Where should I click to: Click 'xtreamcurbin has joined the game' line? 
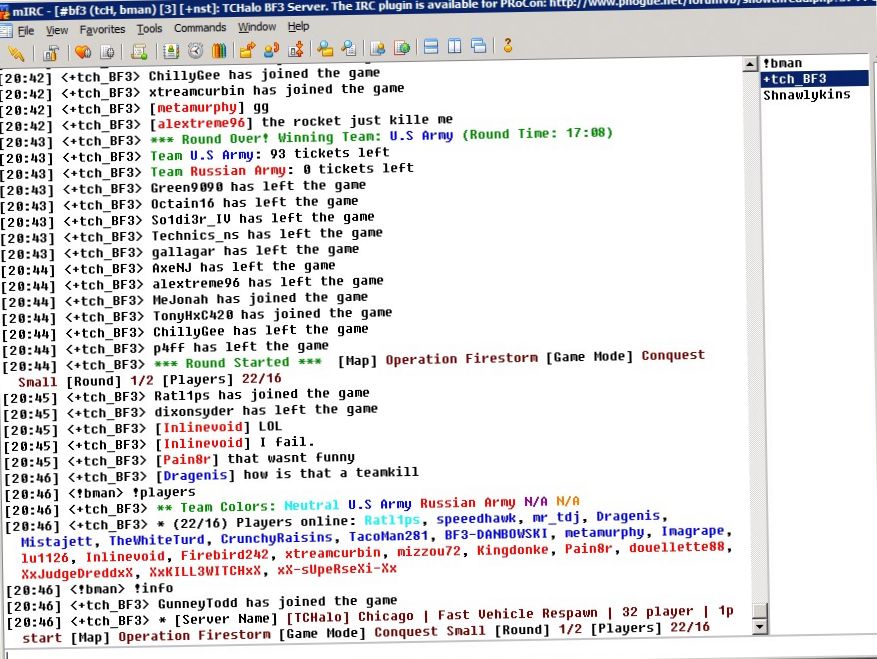(x=276, y=90)
